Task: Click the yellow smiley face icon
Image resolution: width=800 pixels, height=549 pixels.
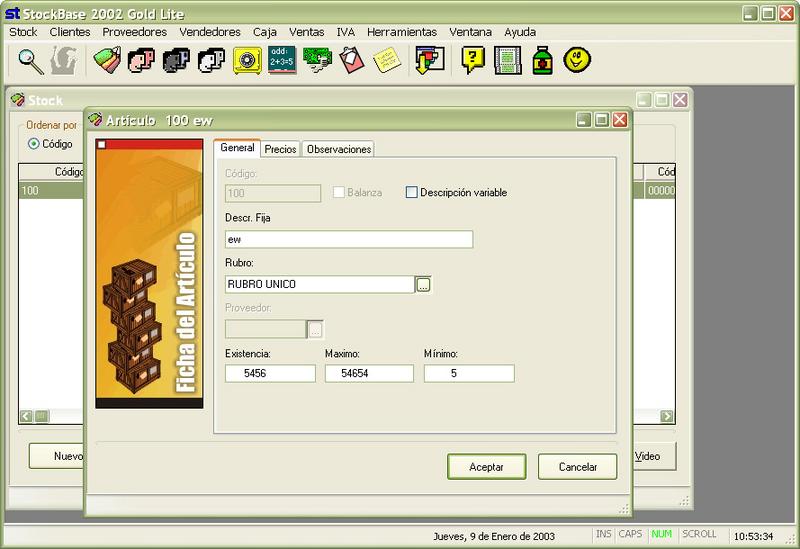Action: tap(577, 60)
